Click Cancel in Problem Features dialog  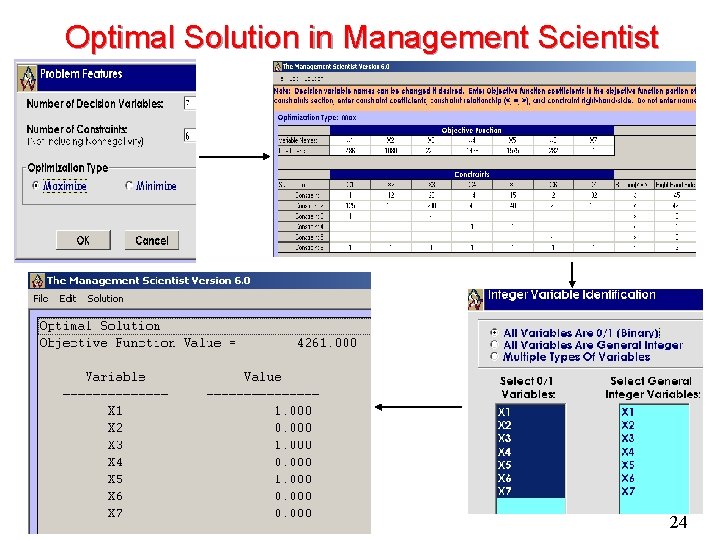pyautogui.click(x=152, y=240)
